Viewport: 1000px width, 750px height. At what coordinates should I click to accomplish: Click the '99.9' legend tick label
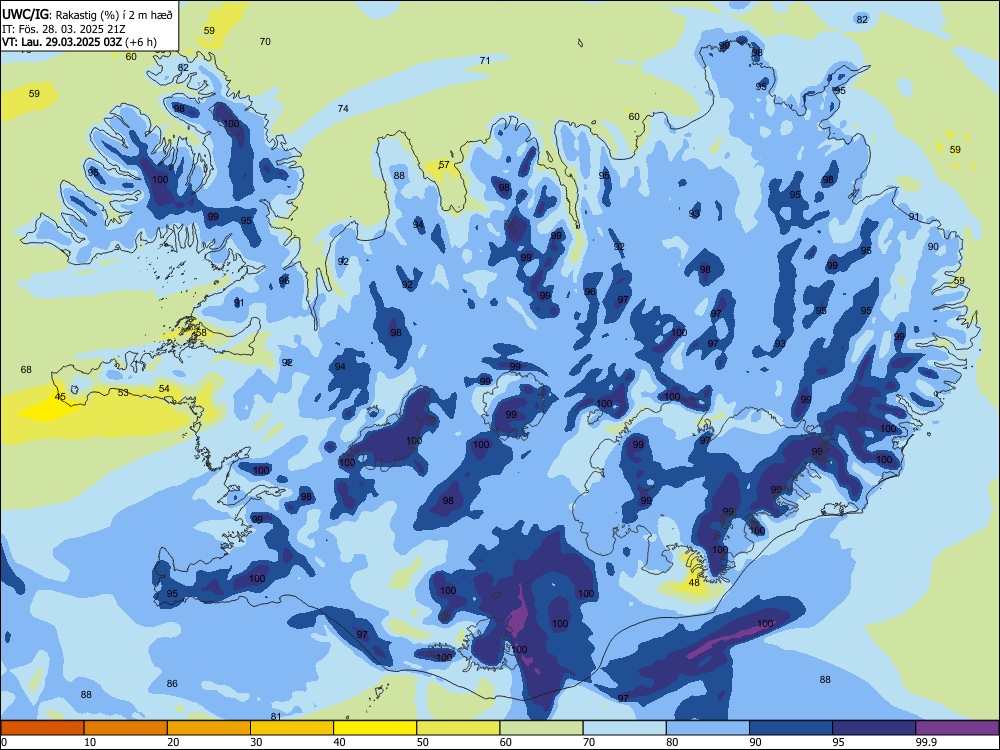926,742
